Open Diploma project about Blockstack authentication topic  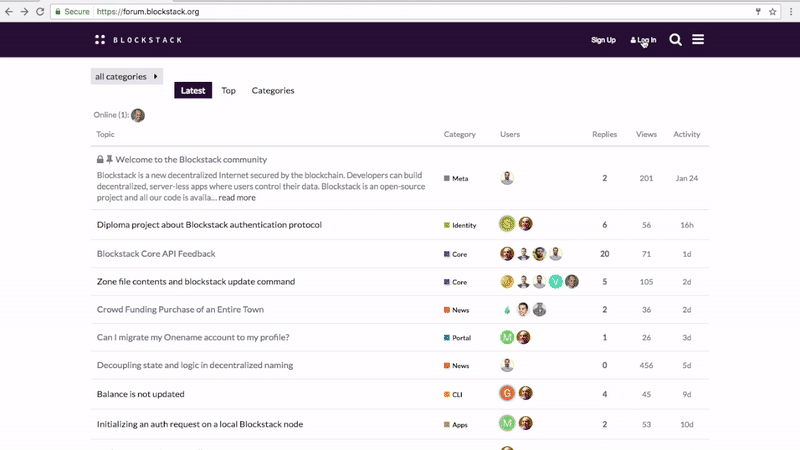tap(209, 224)
